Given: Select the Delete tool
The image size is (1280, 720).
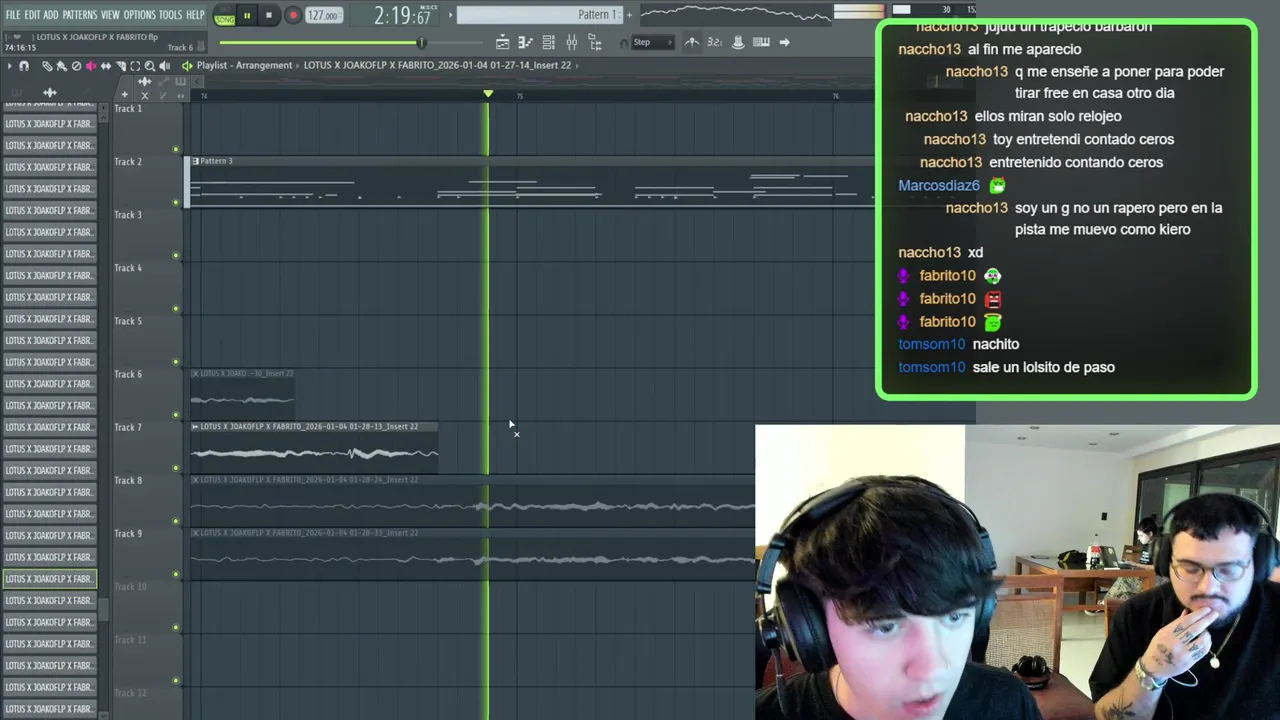Looking at the screenshot, I should (76, 66).
